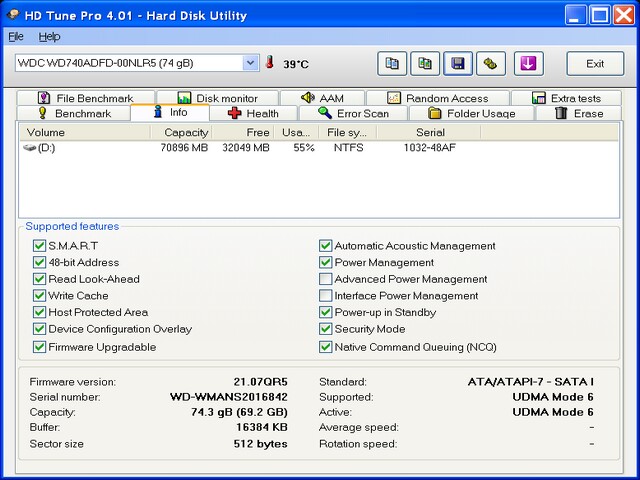
Task: Toggle the Power Management checkbox
Action: pos(325,262)
